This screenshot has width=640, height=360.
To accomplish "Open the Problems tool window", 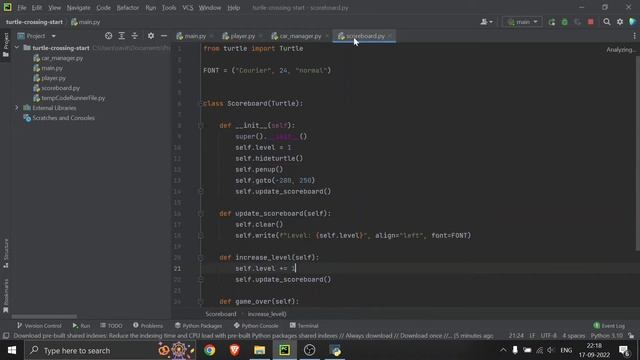I will 148,326.
